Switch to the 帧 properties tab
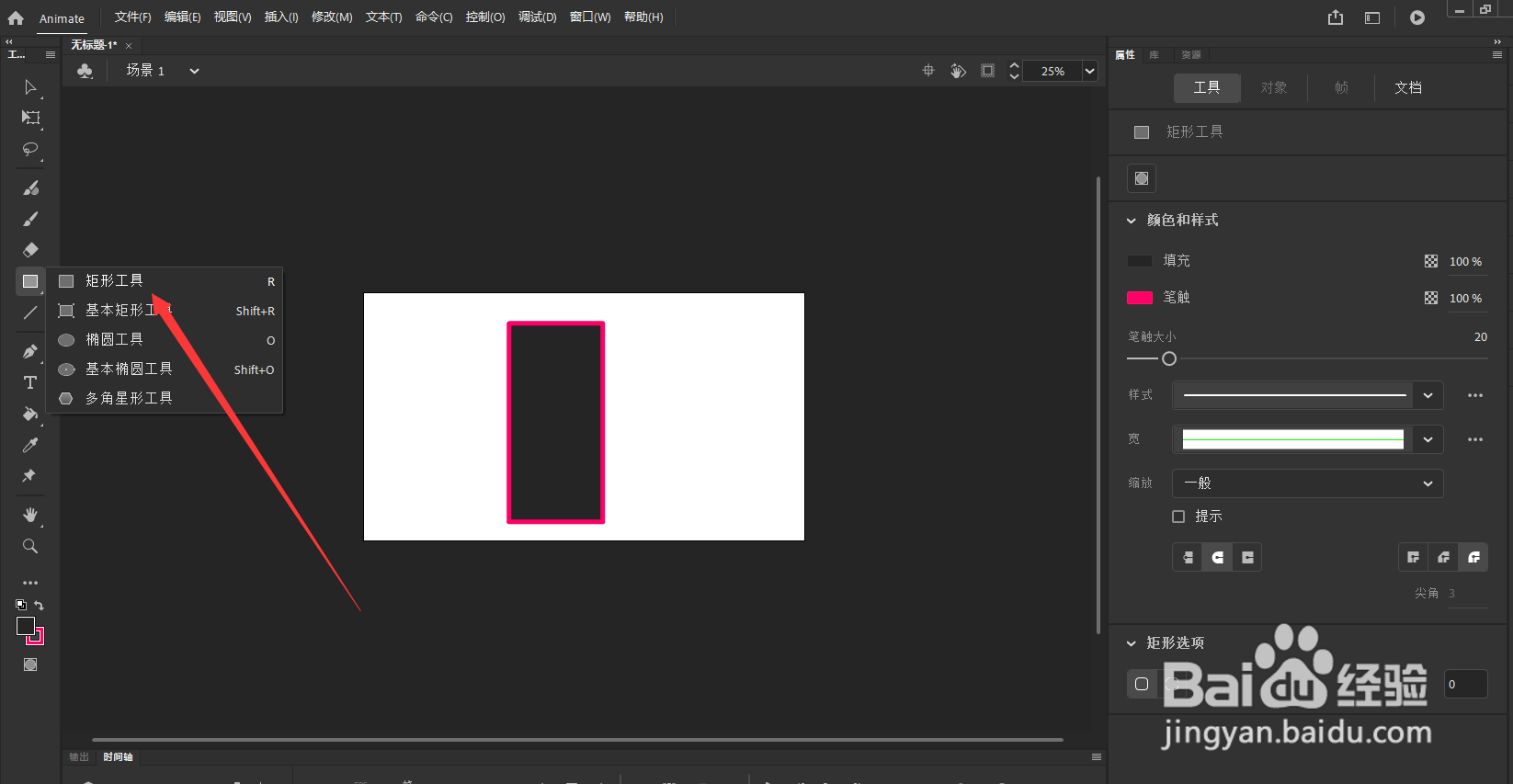 [1341, 87]
